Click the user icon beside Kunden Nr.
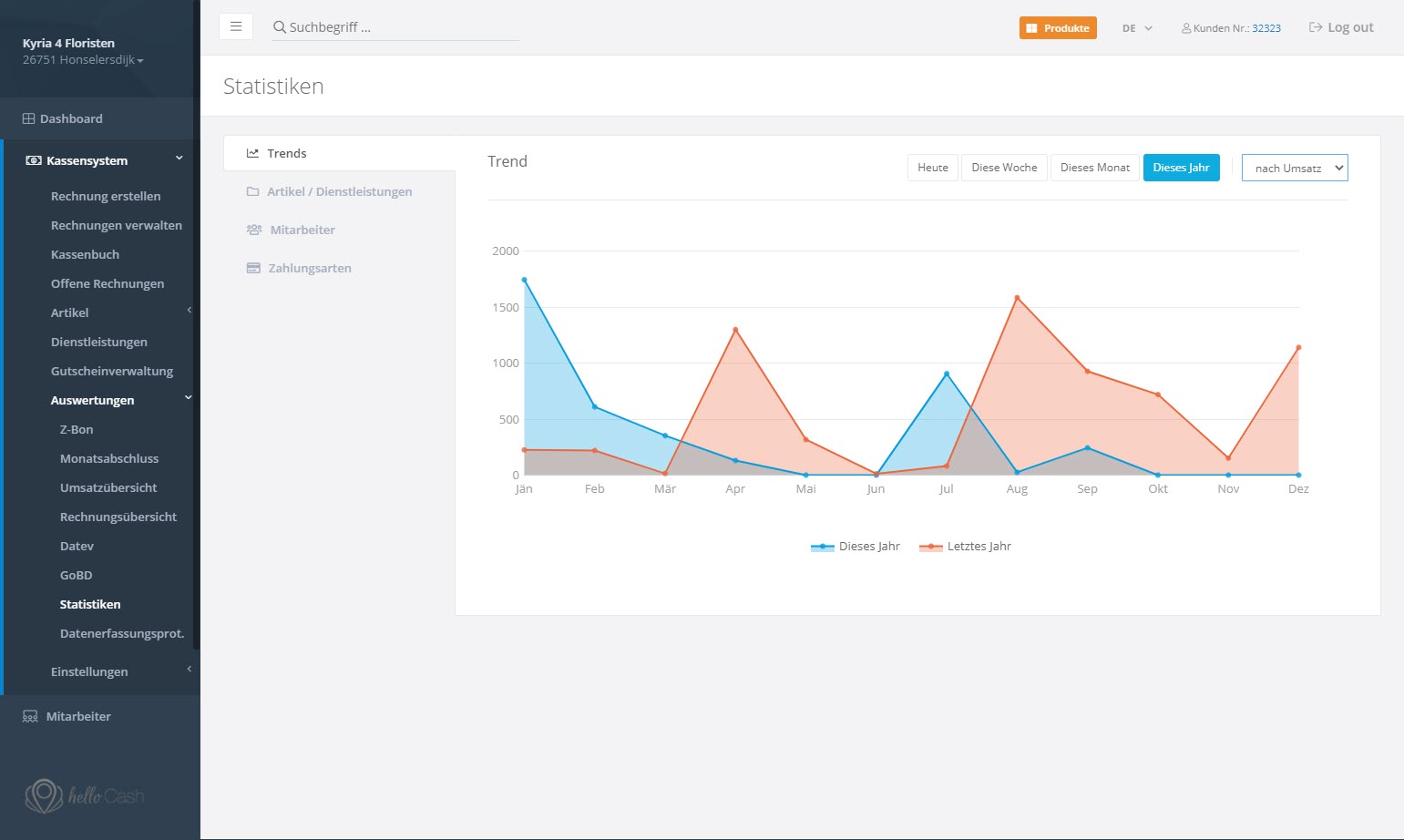 pyautogui.click(x=1186, y=28)
